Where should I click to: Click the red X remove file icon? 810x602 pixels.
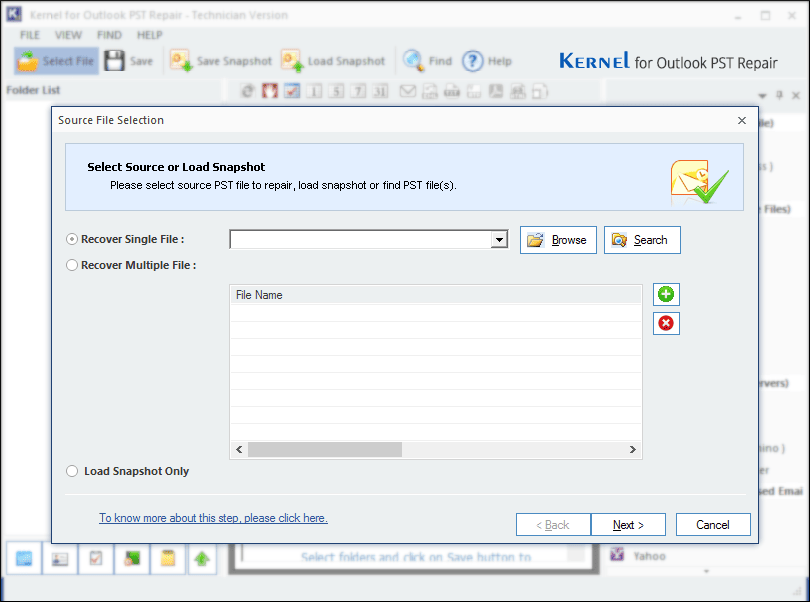(666, 323)
